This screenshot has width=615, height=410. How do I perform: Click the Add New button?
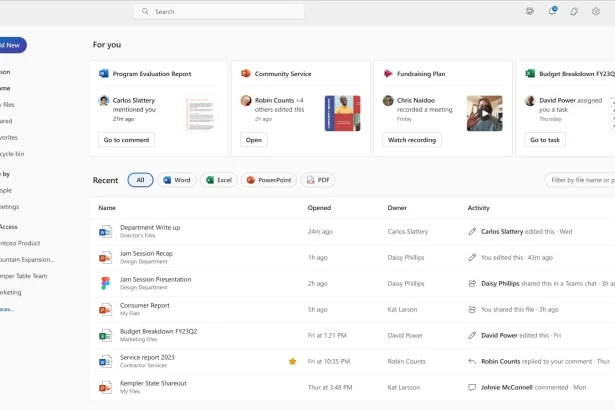[12, 45]
